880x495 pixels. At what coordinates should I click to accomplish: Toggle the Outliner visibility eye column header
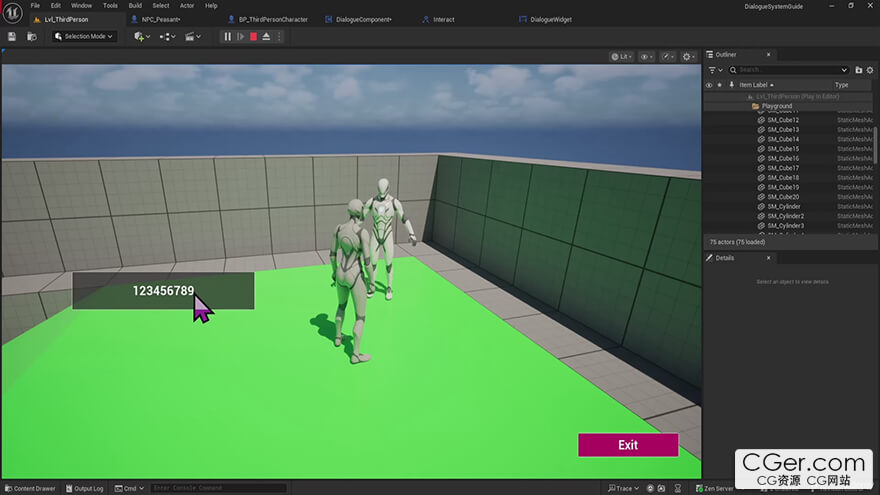tap(709, 85)
